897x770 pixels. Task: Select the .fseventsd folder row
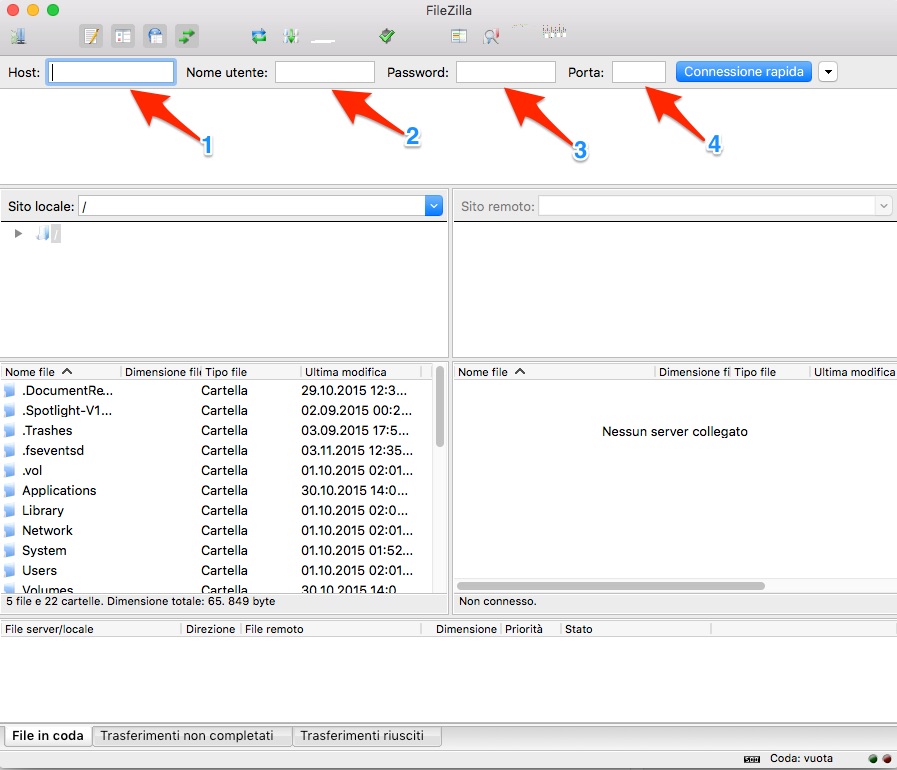(x=216, y=451)
